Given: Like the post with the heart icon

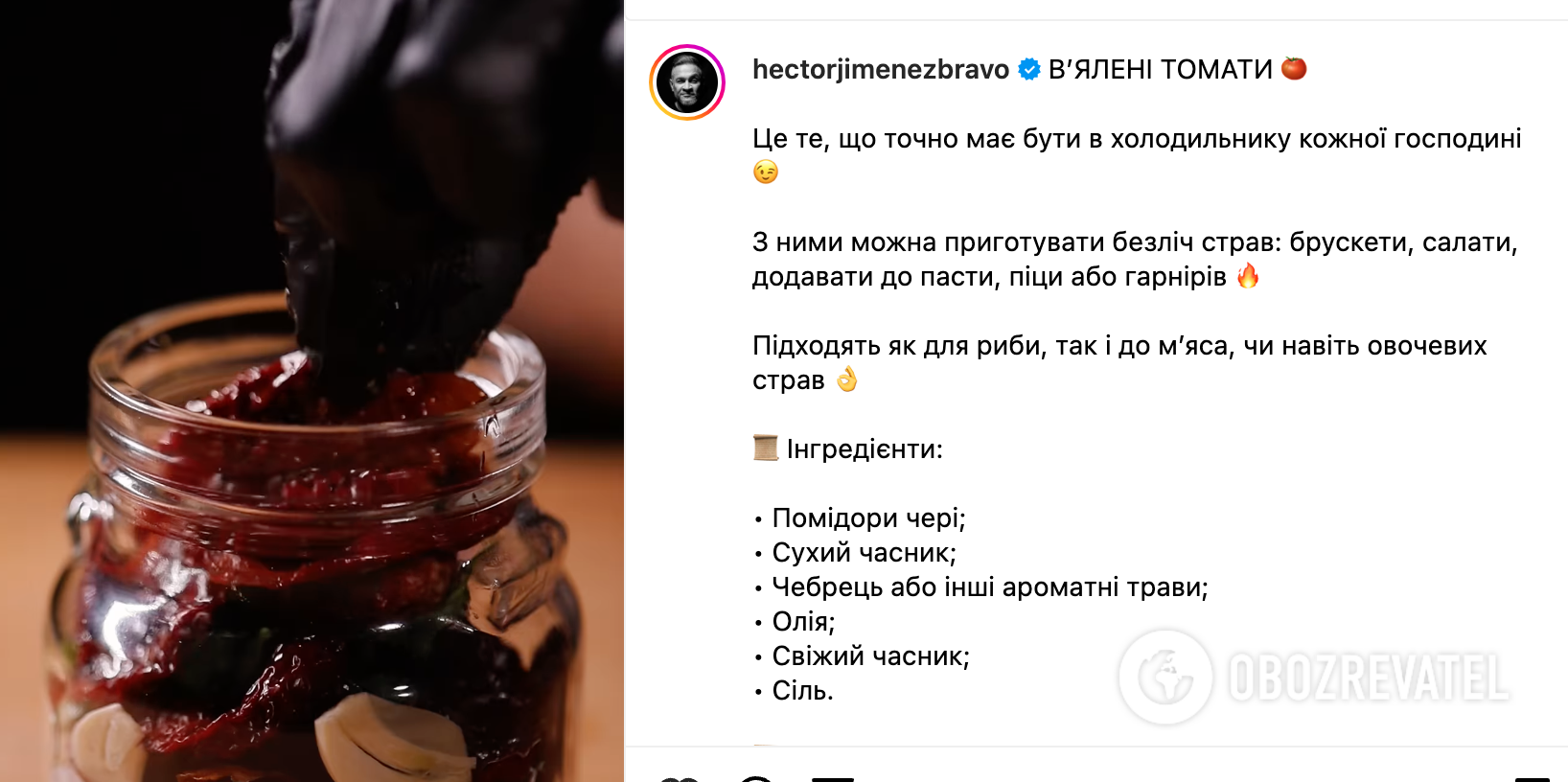Looking at the screenshot, I should pos(680,778).
